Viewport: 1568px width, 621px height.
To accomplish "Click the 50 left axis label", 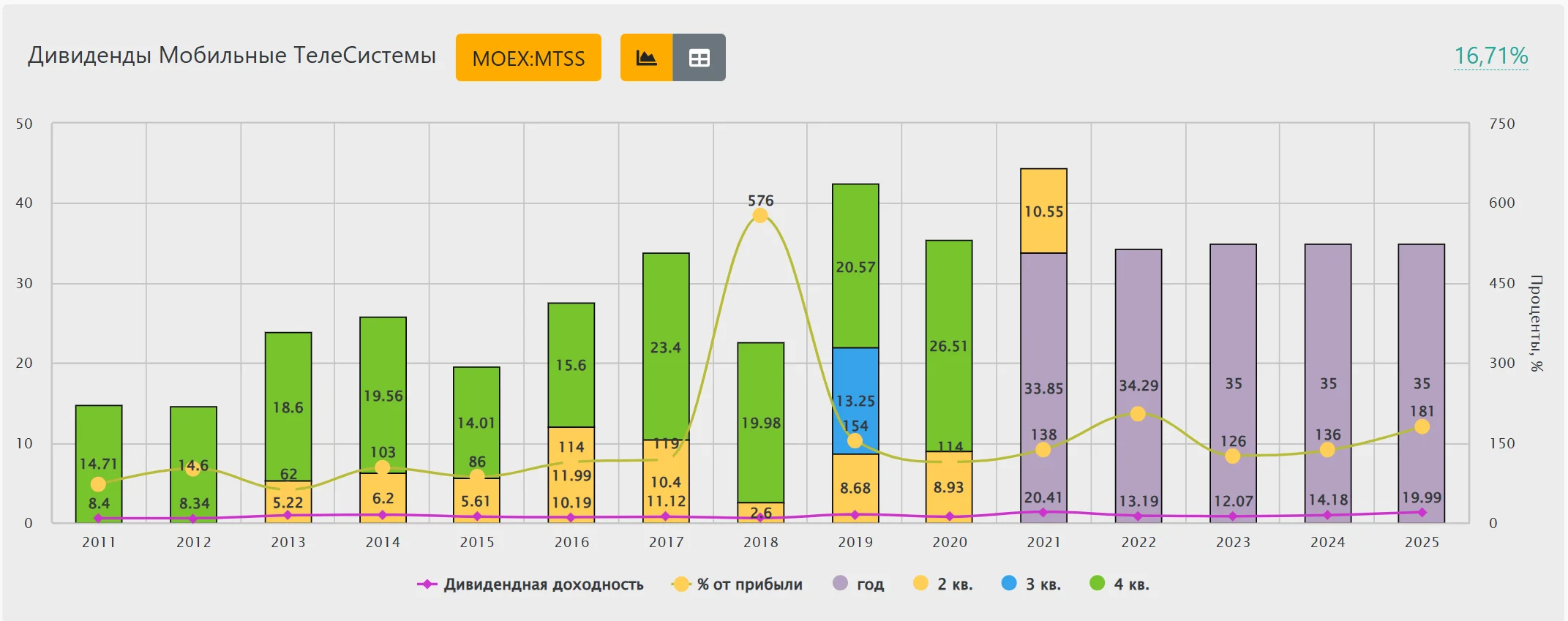I will [24, 124].
